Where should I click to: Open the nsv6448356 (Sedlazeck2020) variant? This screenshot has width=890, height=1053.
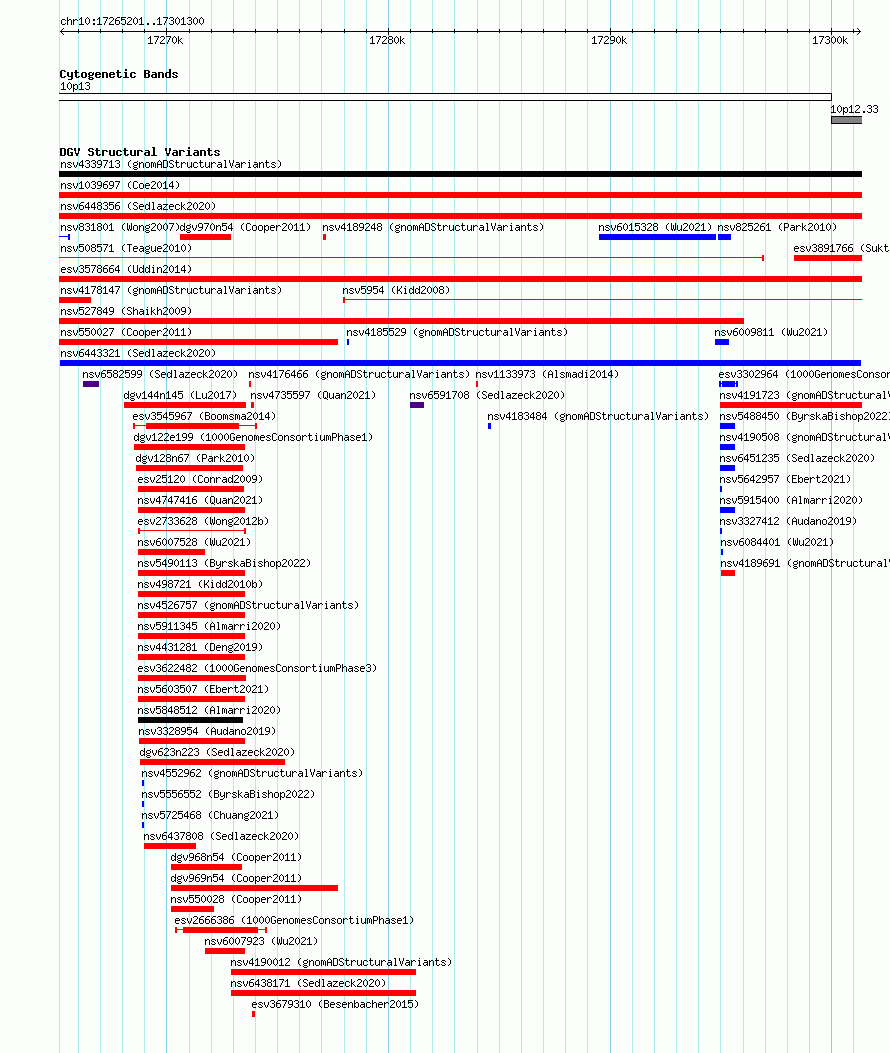point(138,206)
